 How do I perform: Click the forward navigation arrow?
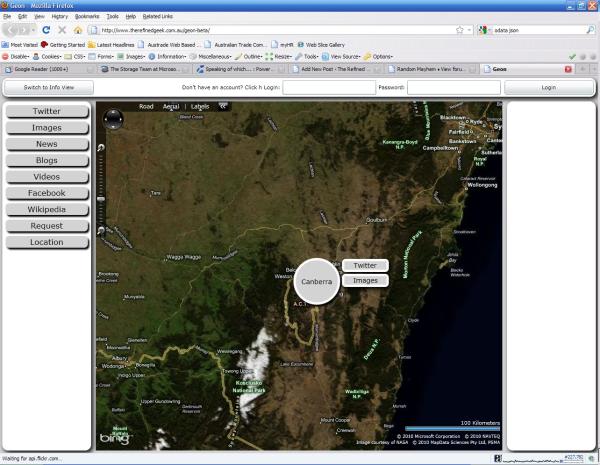click(x=24, y=30)
